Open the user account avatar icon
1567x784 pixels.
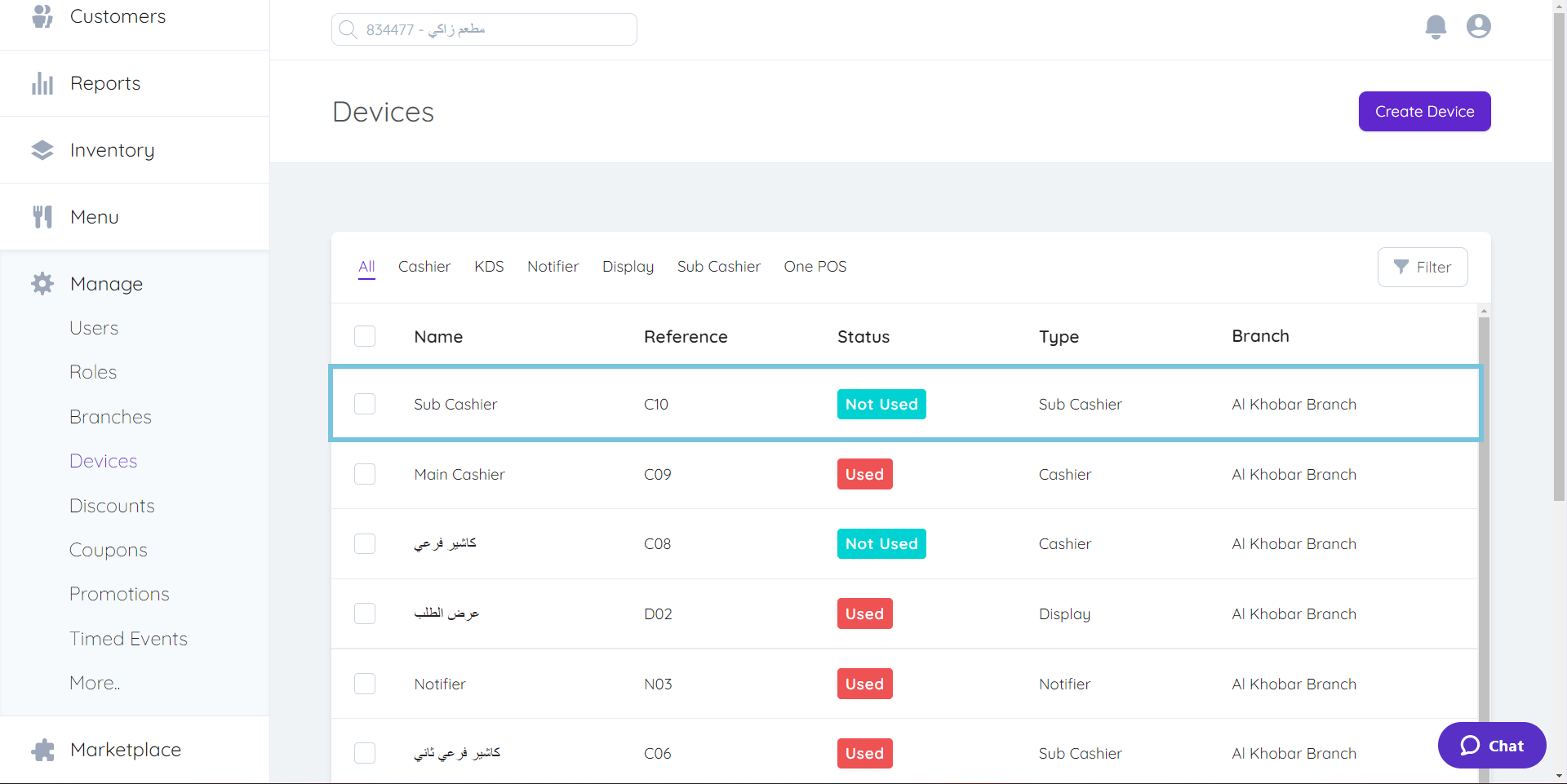click(1479, 26)
